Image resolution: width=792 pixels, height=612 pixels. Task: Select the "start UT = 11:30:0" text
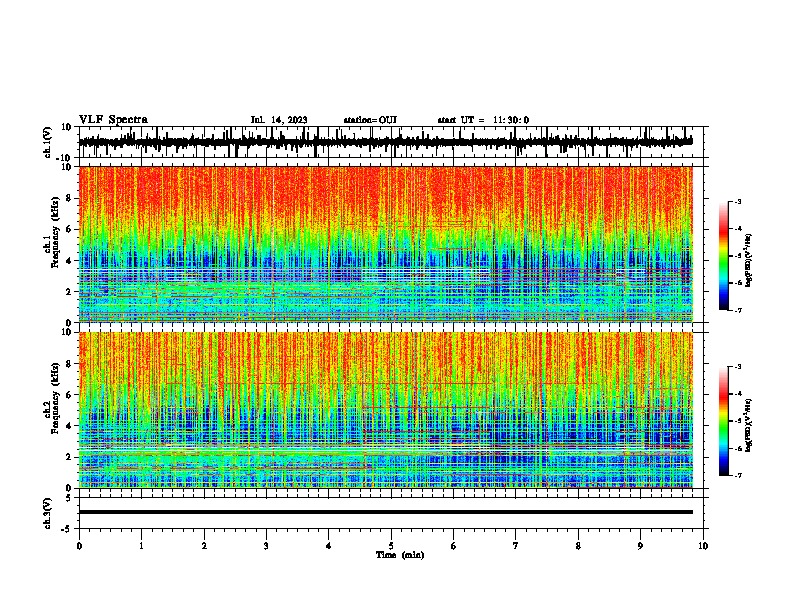(483, 120)
